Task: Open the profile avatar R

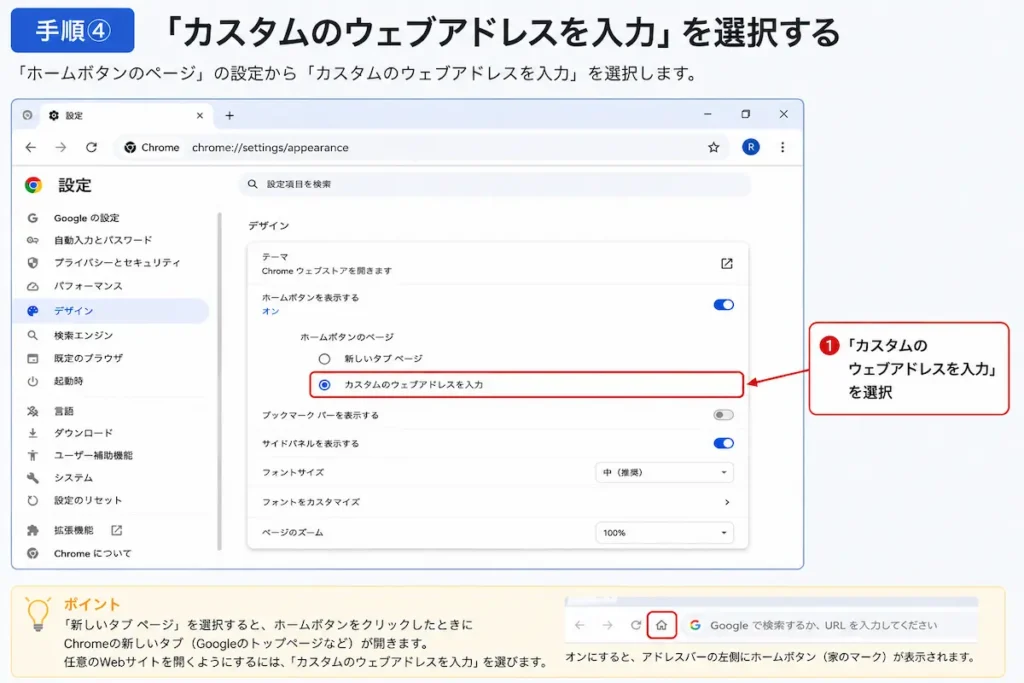Action: 750,147
